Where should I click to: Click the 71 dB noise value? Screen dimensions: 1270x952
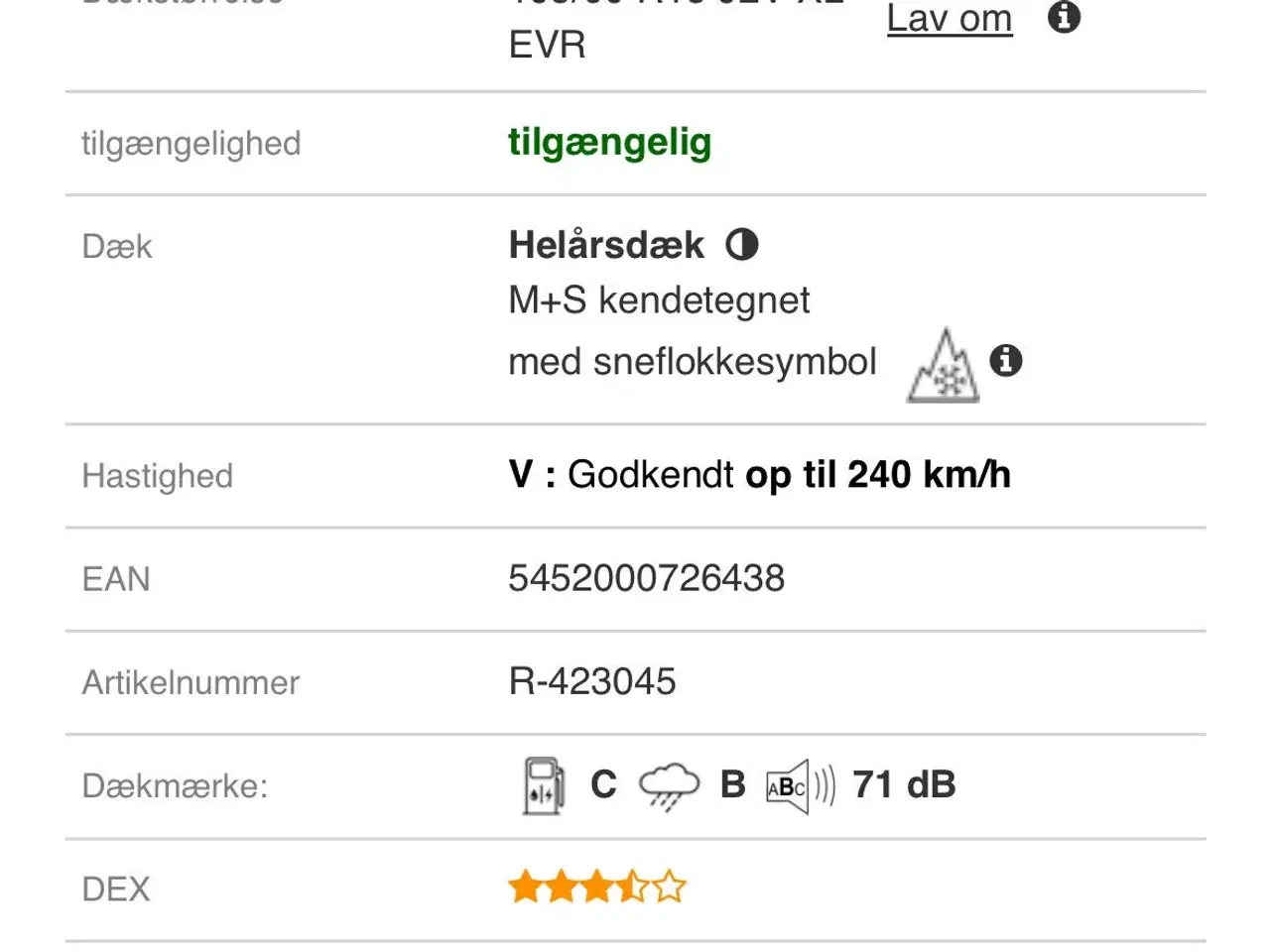pos(902,784)
